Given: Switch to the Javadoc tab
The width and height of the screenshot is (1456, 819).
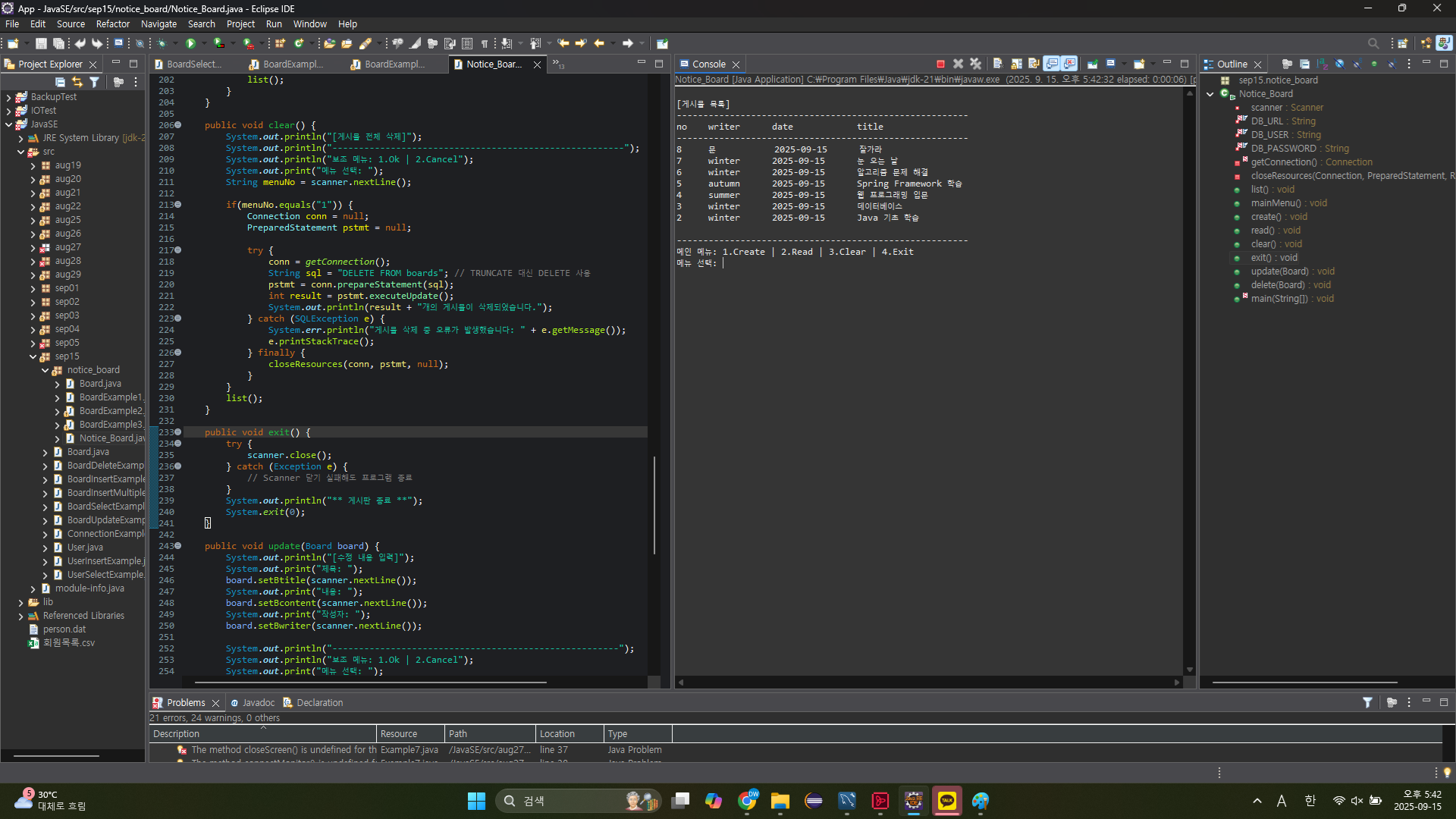Looking at the screenshot, I should click(x=258, y=703).
